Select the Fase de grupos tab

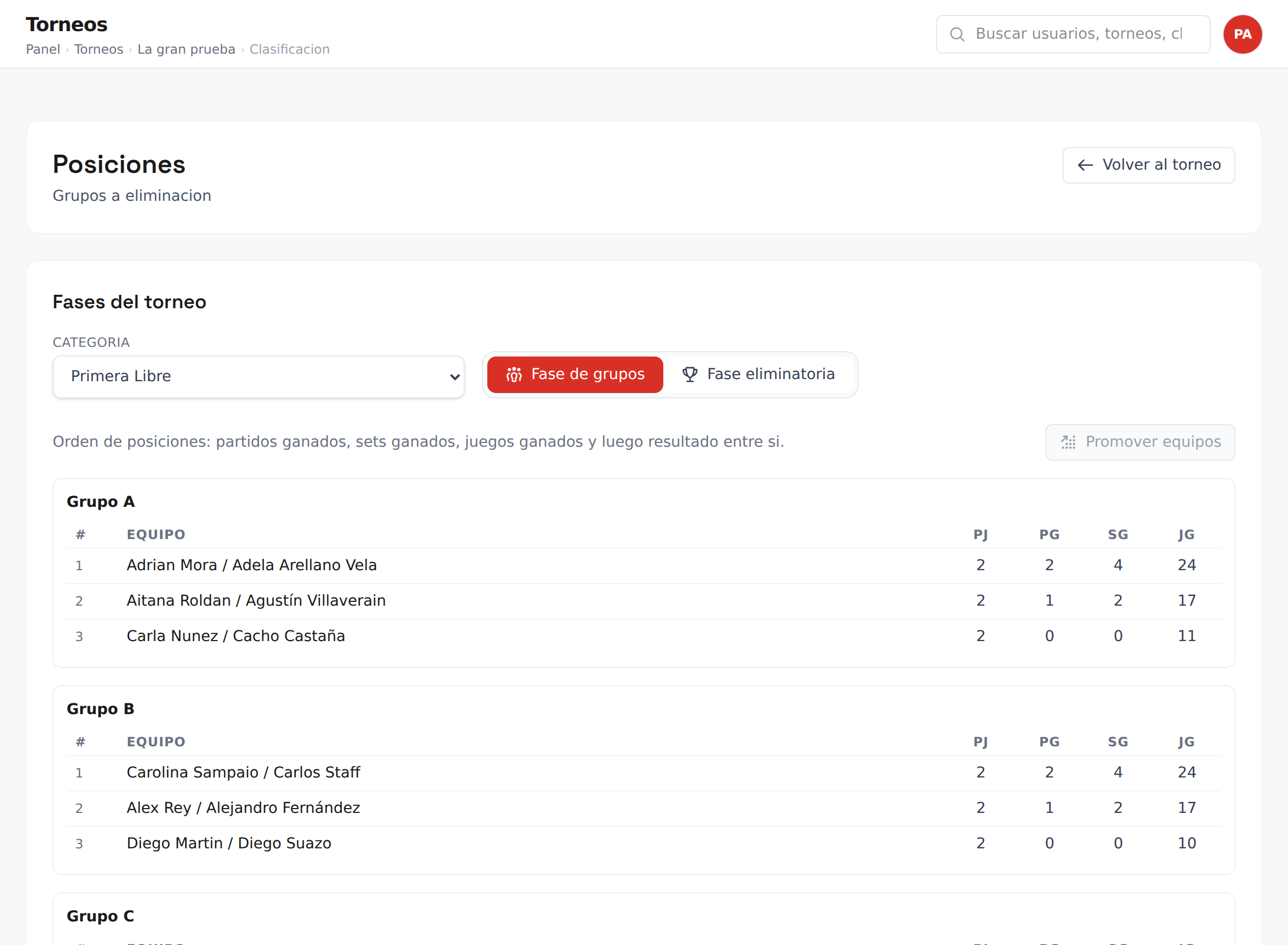[x=575, y=375]
